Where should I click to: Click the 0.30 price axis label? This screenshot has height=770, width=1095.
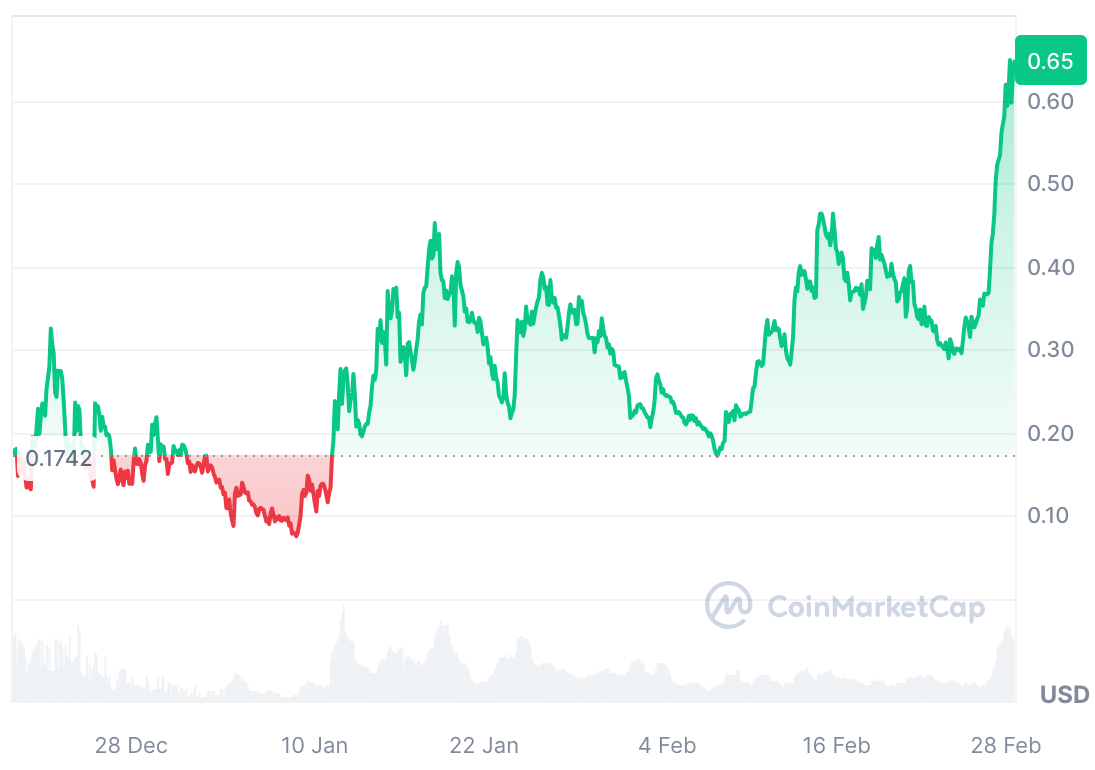(1050, 350)
